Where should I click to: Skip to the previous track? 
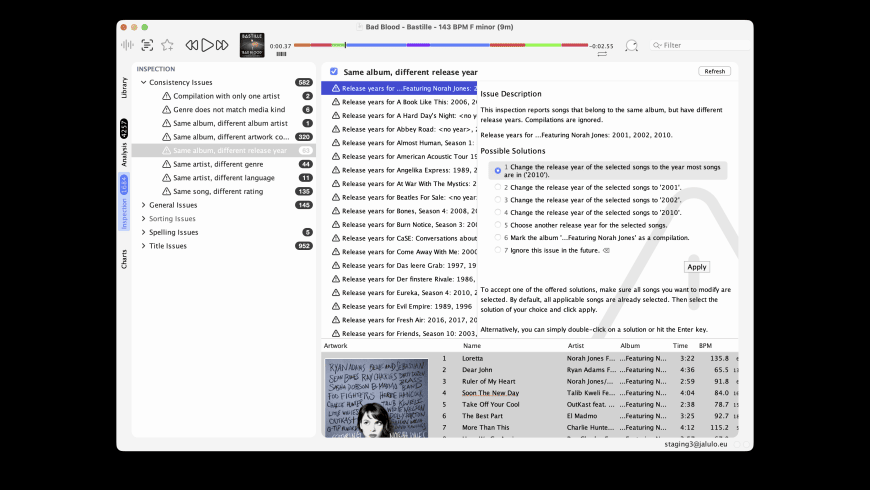pos(191,45)
